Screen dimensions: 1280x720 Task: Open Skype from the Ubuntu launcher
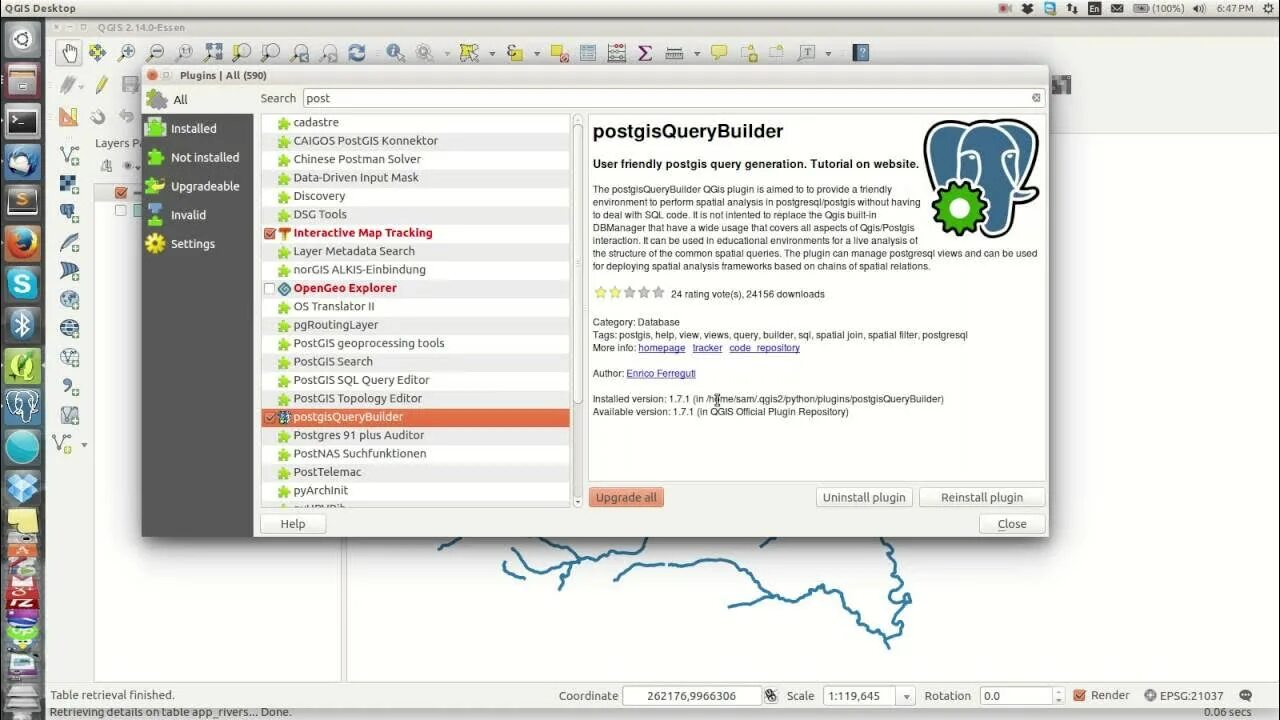pyautogui.click(x=22, y=284)
